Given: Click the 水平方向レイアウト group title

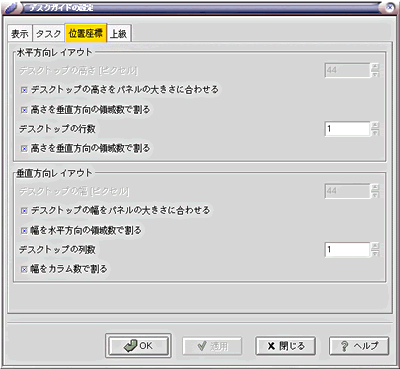Looking at the screenshot, I should click(55, 52).
